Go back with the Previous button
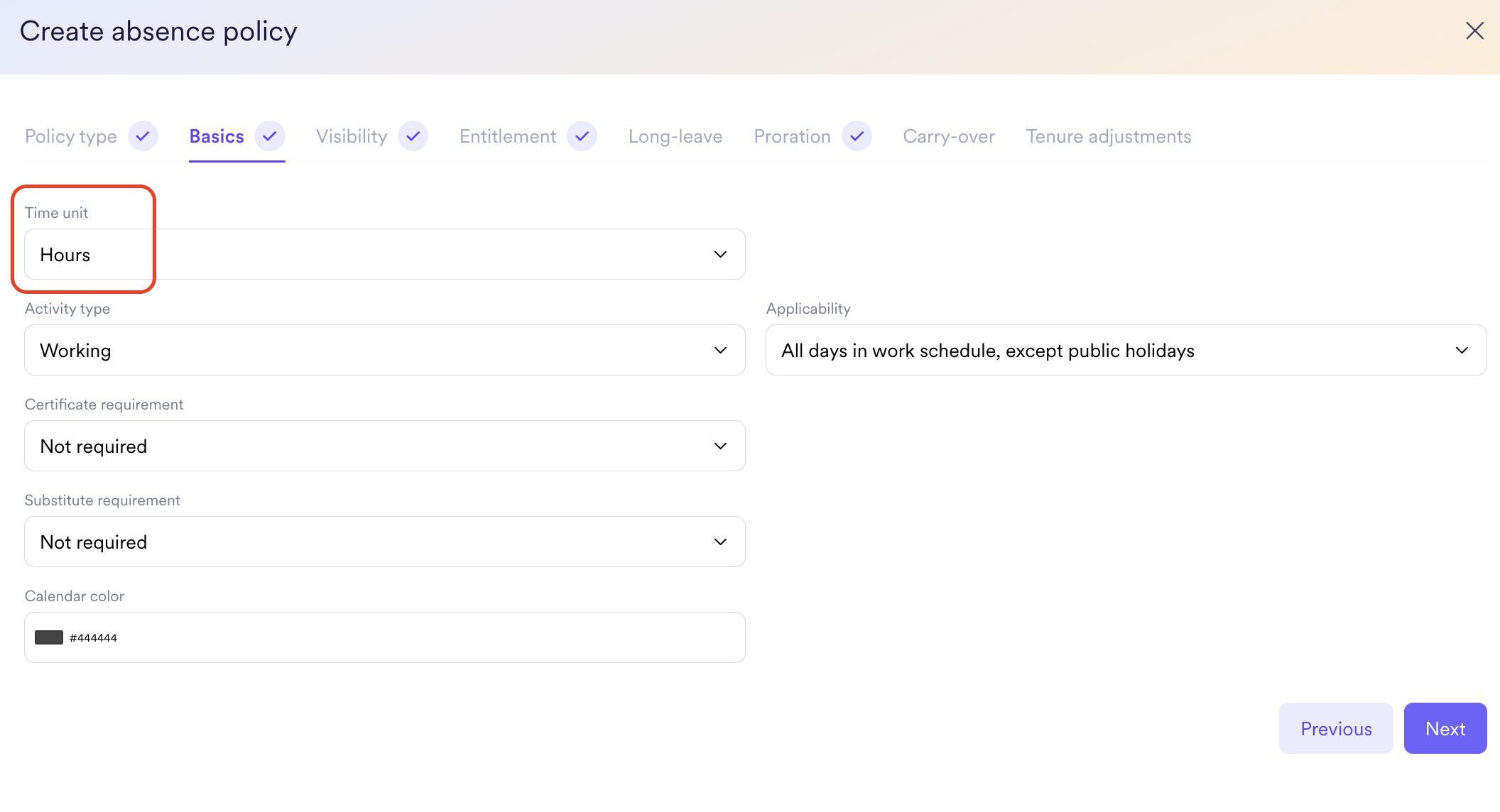This screenshot has width=1500, height=812. coord(1335,728)
